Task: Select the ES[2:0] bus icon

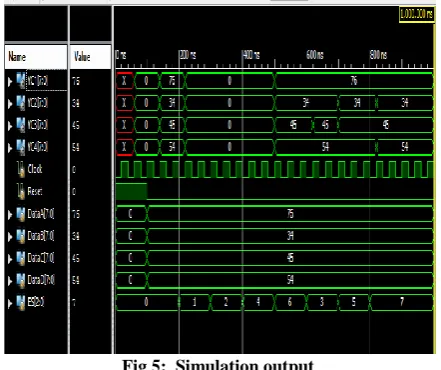Action: click(21, 302)
